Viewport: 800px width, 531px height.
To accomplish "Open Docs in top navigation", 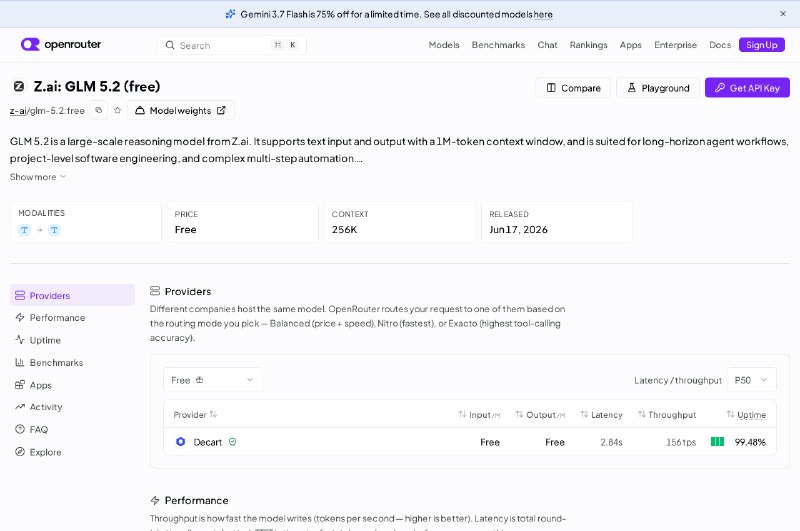I will [720, 45].
